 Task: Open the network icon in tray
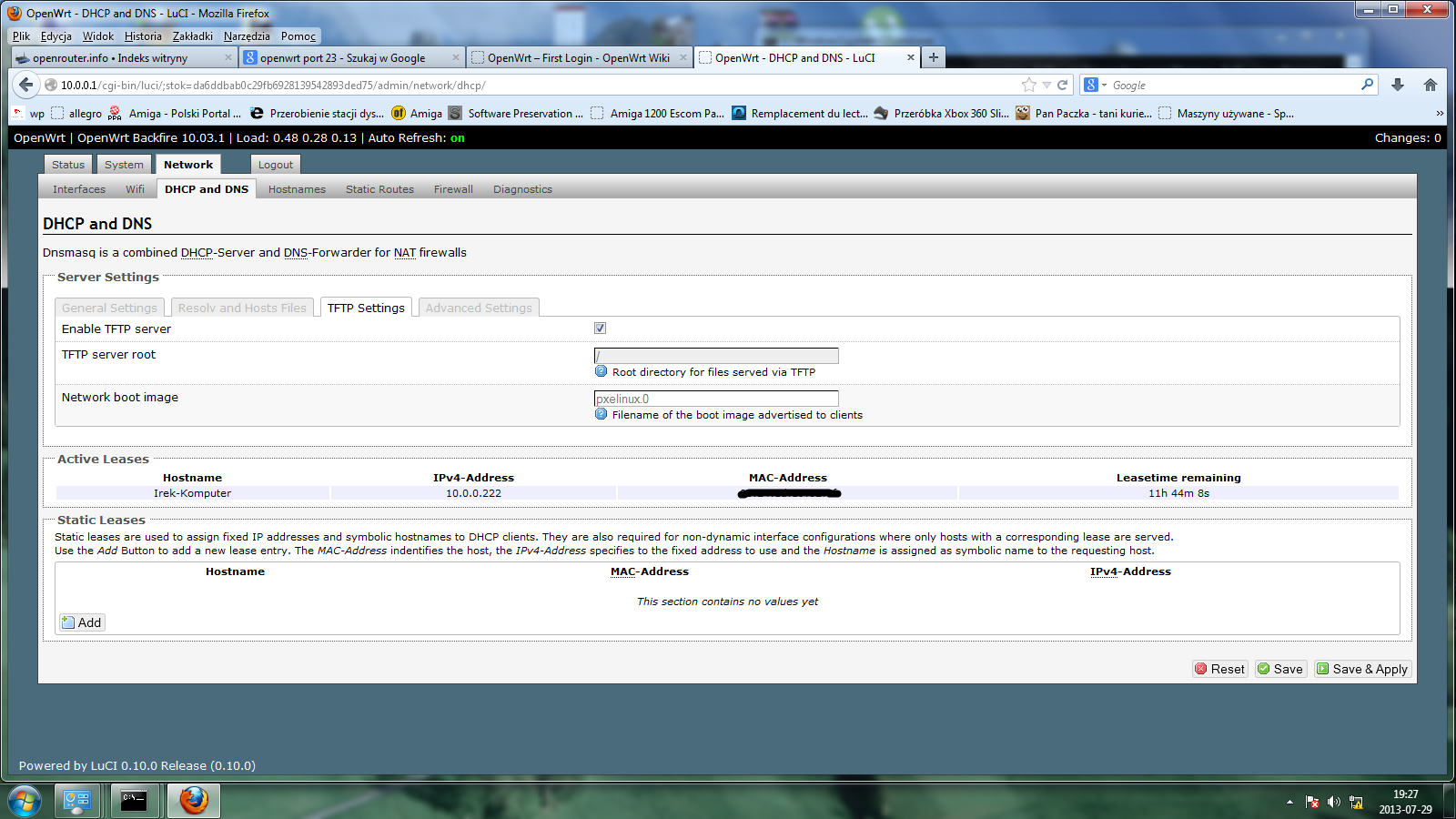(1356, 802)
